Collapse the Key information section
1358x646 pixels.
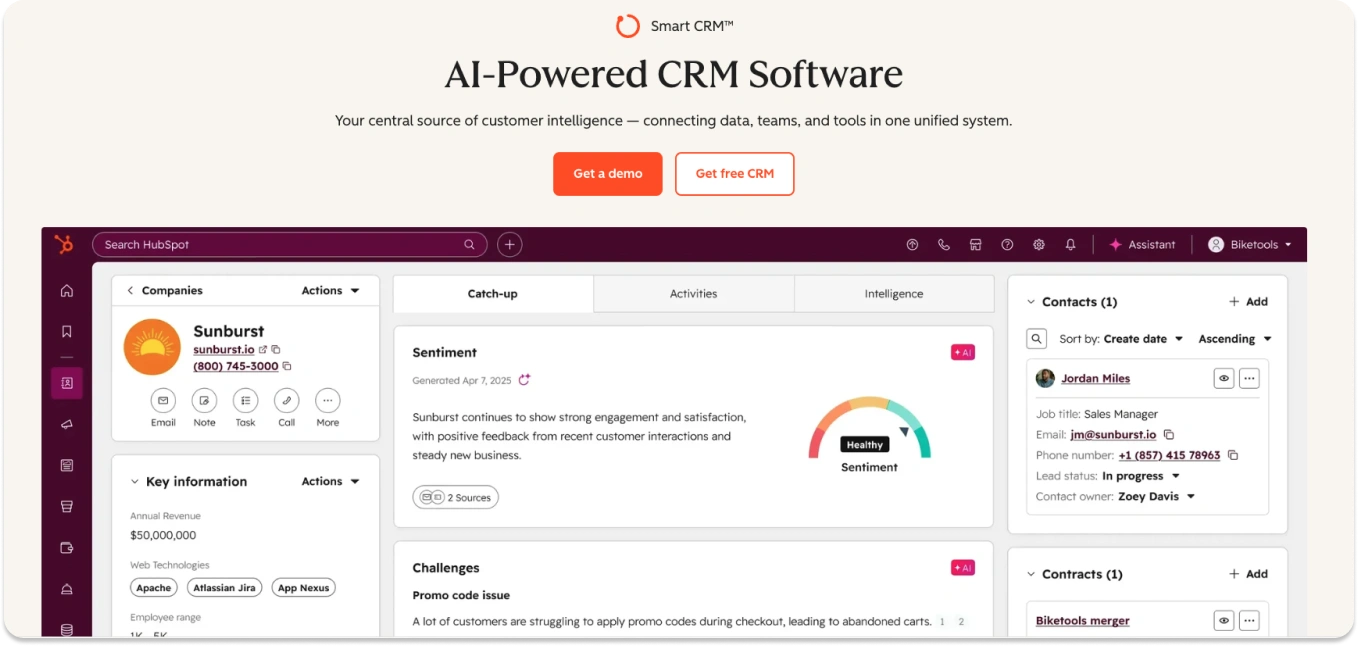[x=134, y=481]
